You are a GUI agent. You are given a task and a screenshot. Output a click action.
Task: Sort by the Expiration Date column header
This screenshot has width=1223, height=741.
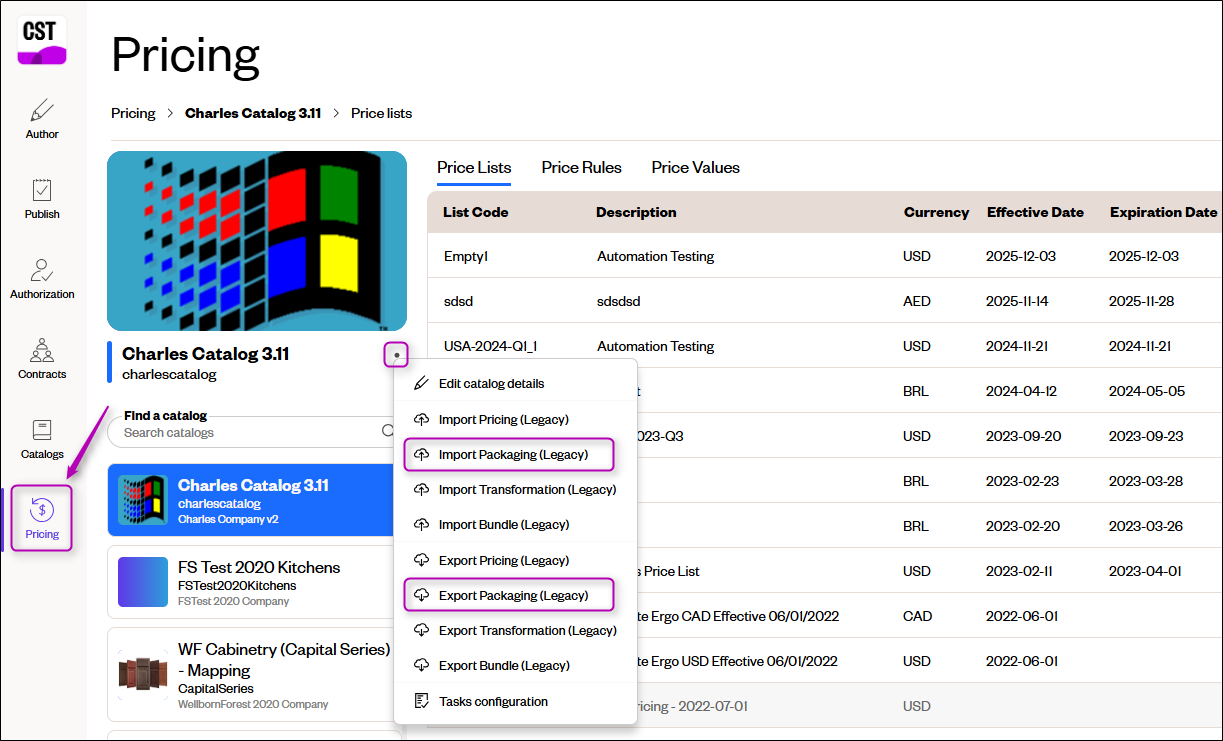point(1163,212)
